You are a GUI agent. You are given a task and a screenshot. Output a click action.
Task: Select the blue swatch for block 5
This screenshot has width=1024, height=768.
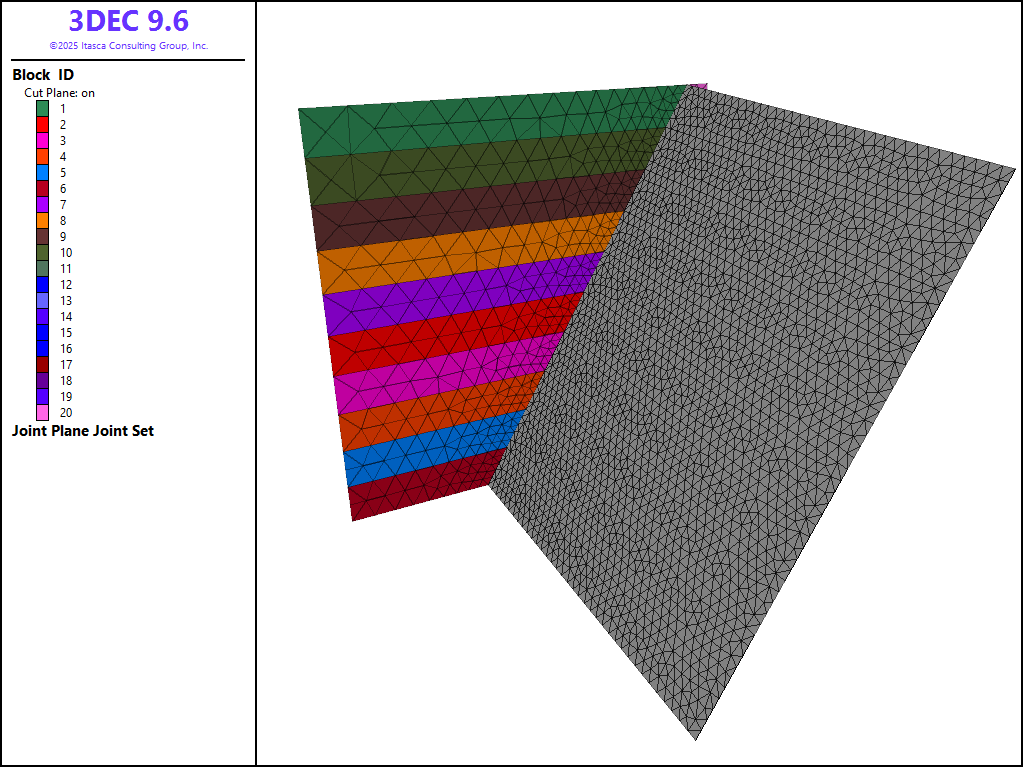click(x=43, y=172)
